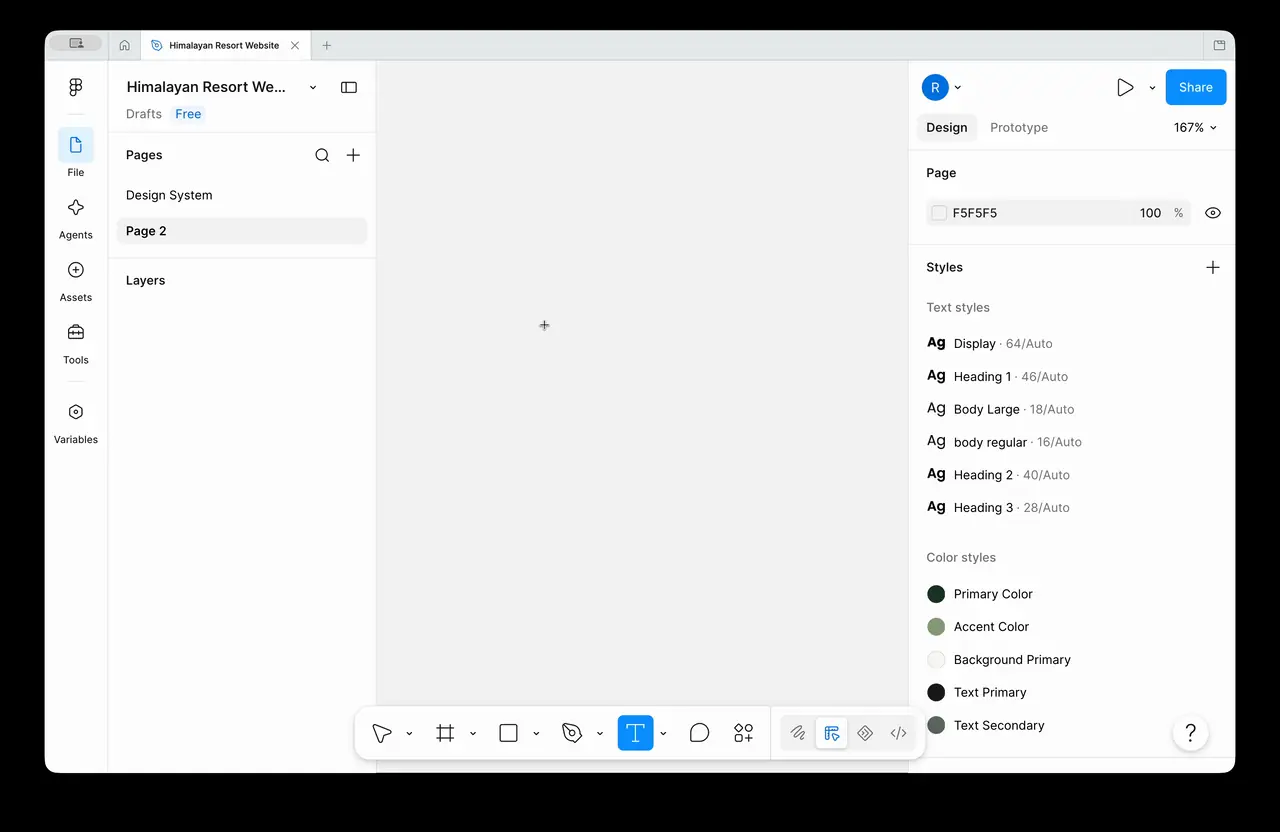This screenshot has width=1280, height=832.
Task: Switch to Draw mode toggle
Action: [798, 733]
